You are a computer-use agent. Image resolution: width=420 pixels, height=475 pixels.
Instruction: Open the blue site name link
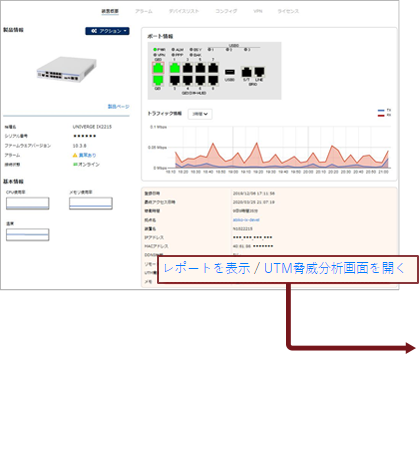[x=246, y=220]
